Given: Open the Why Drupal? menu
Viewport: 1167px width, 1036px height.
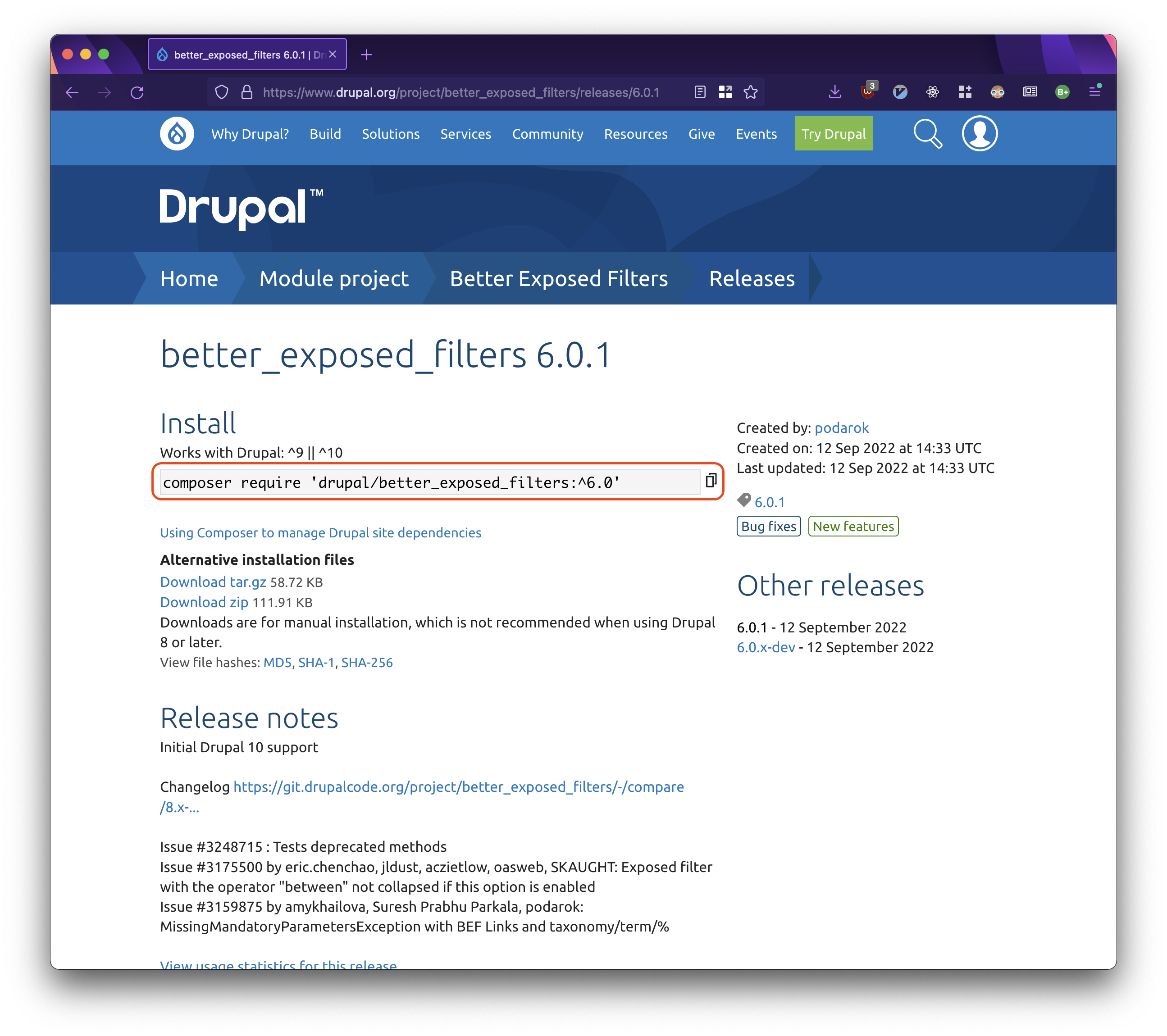Looking at the screenshot, I should tap(250, 134).
